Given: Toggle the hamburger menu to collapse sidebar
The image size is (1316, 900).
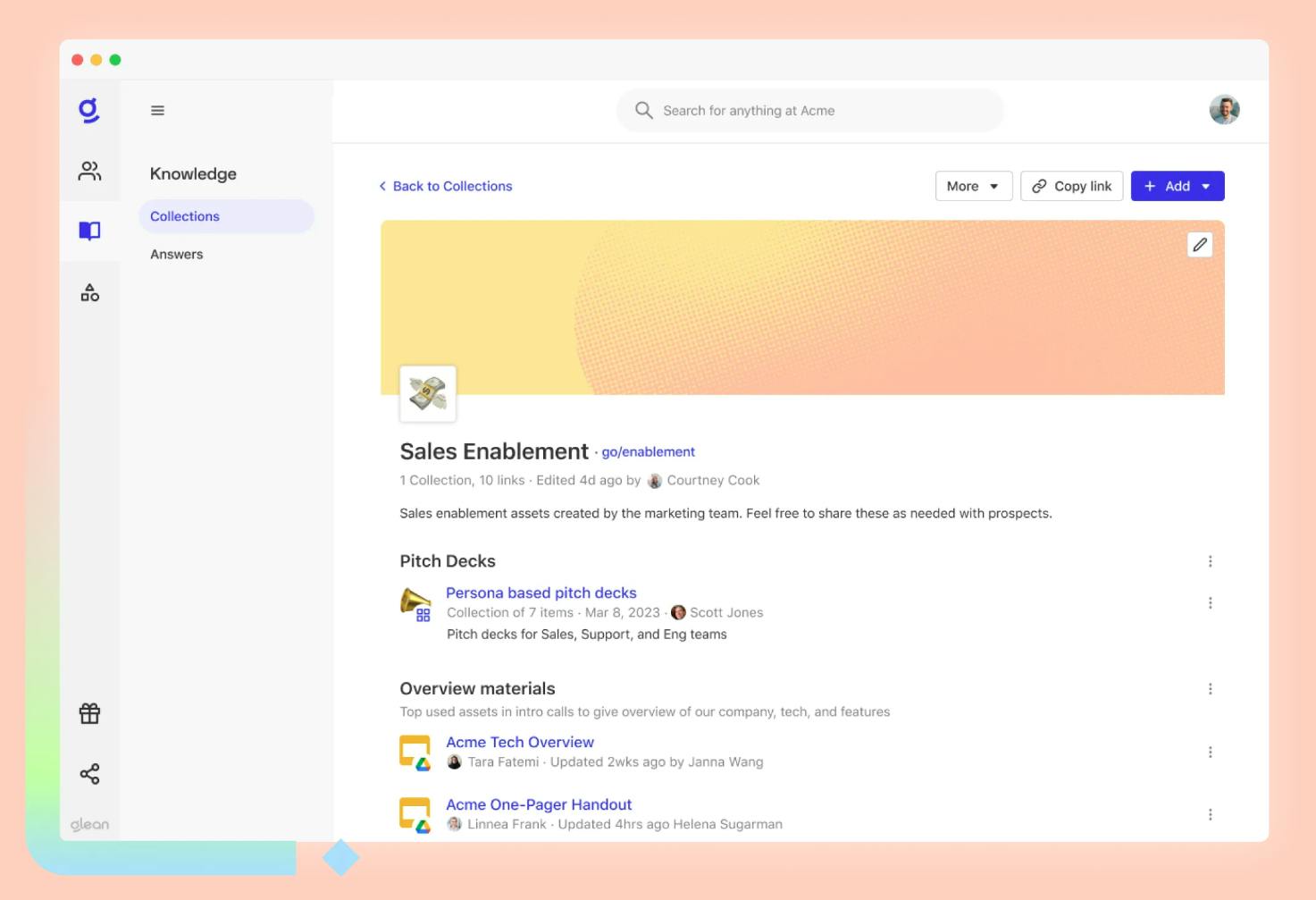Looking at the screenshot, I should 157,111.
